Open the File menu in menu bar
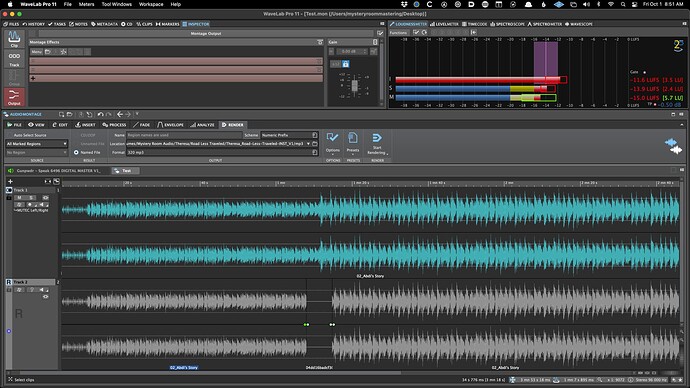The image size is (690, 388). tap(67, 4)
